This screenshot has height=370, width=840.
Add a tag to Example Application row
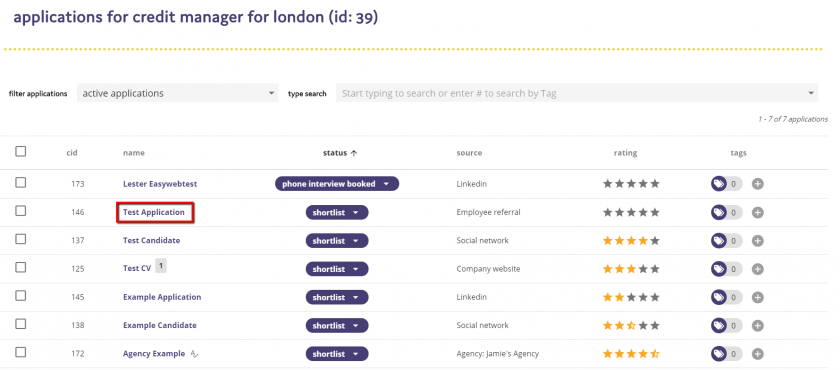758,298
